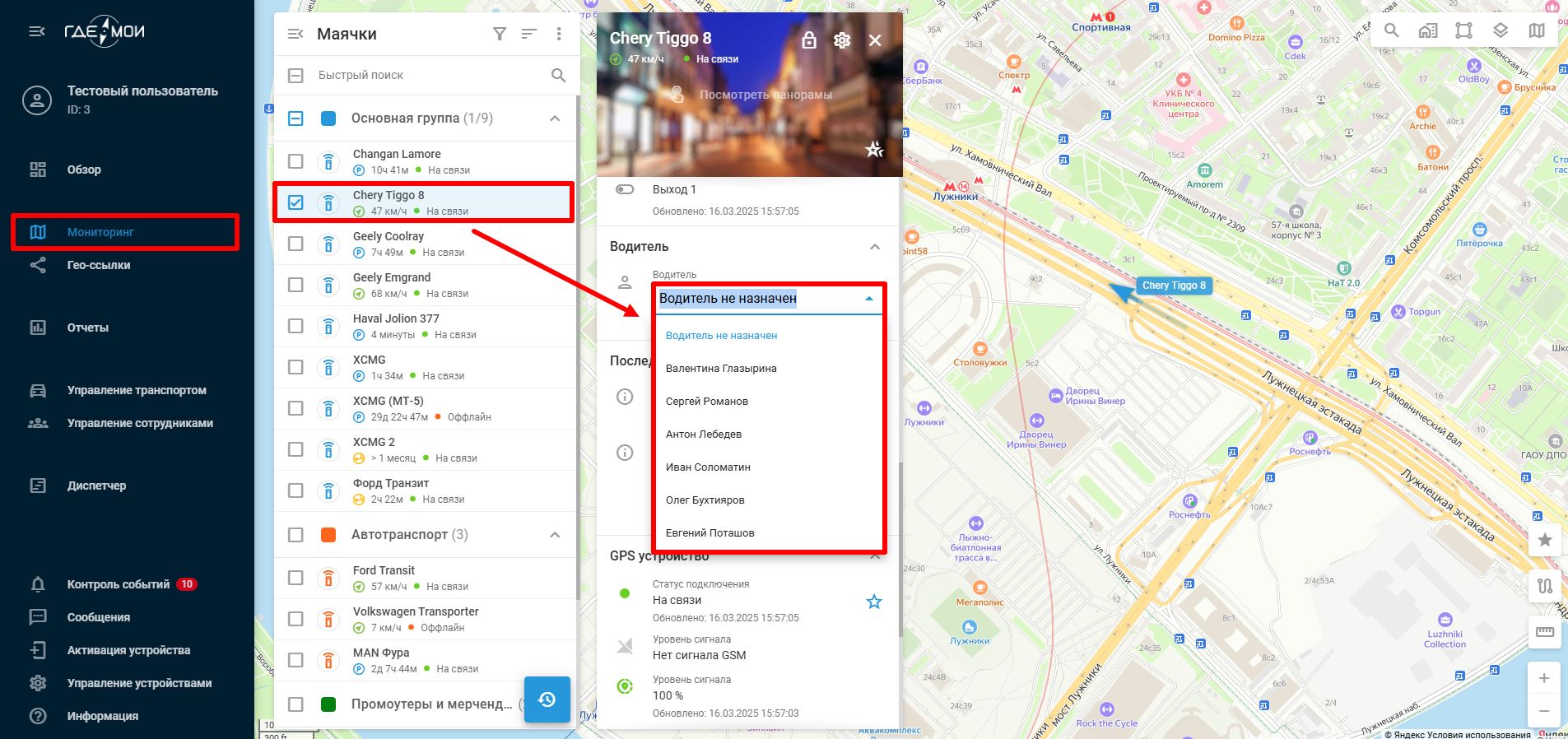Select driver Сергей Романов from list
The image size is (1568, 739).
pyautogui.click(x=706, y=402)
